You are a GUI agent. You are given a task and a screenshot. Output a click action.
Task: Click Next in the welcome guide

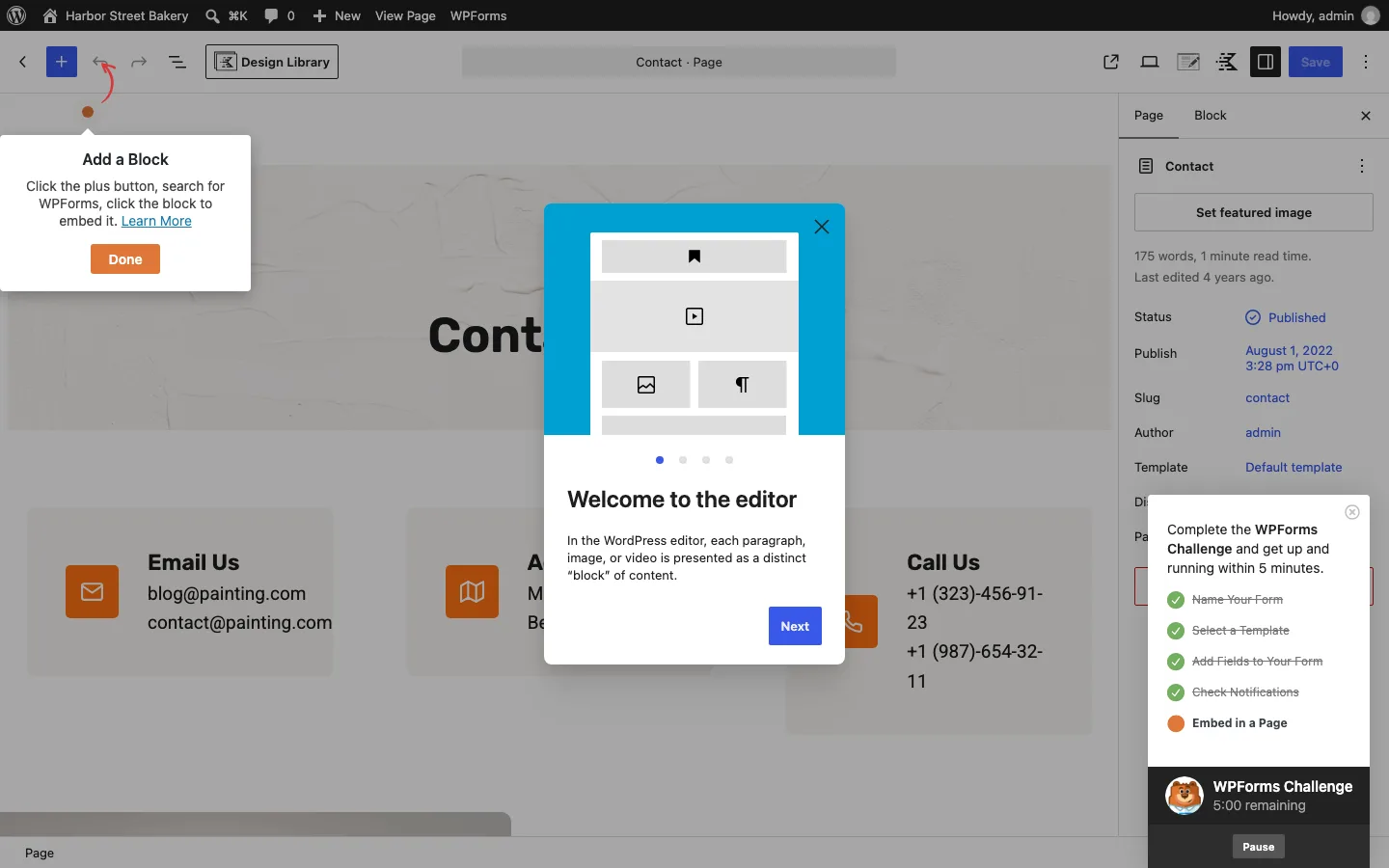[x=795, y=626]
